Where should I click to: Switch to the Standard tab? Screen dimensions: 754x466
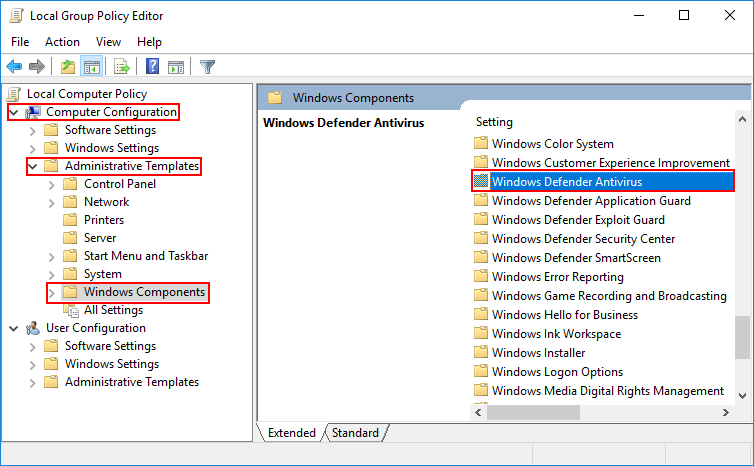tap(355, 433)
